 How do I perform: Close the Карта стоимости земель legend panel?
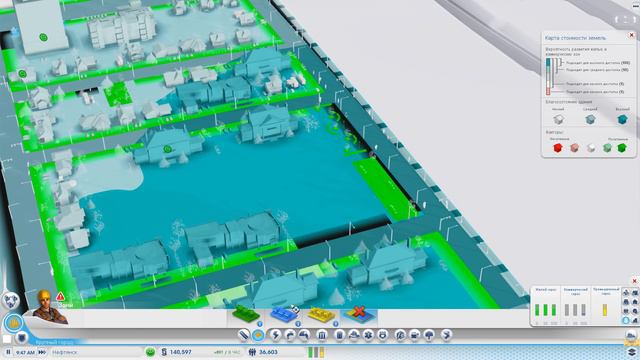click(x=631, y=36)
